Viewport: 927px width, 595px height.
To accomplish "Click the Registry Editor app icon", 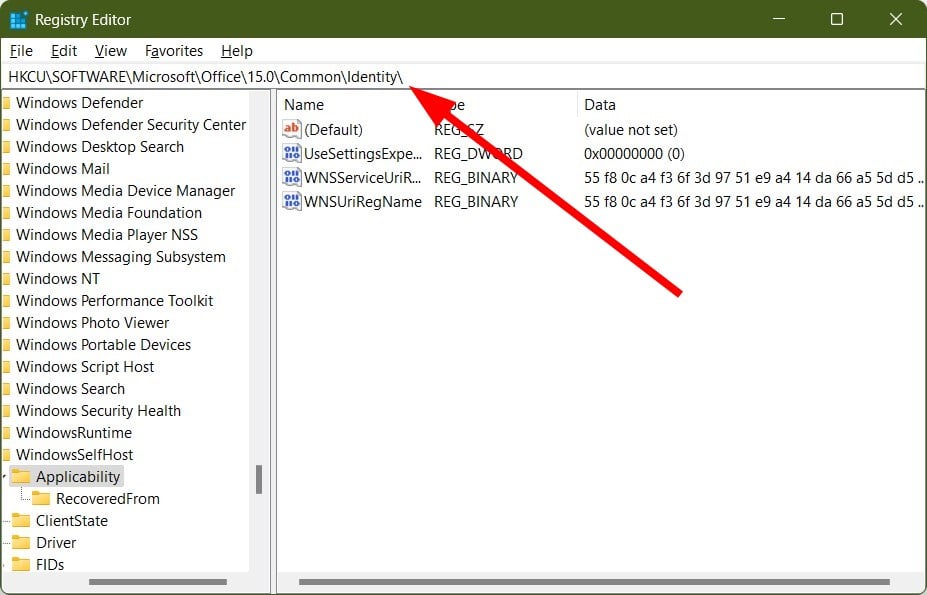I will click(18, 20).
